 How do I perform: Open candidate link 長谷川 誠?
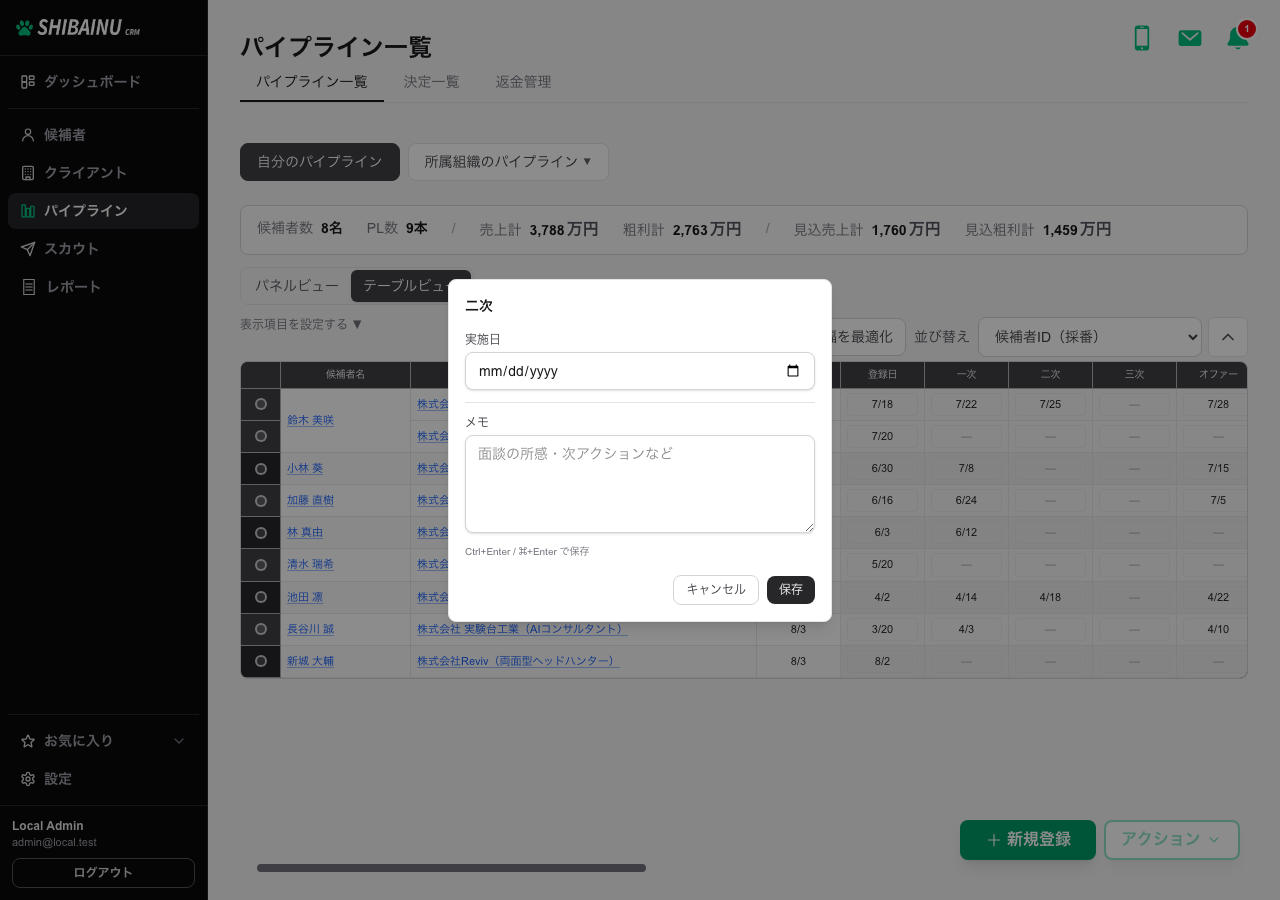click(310, 629)
